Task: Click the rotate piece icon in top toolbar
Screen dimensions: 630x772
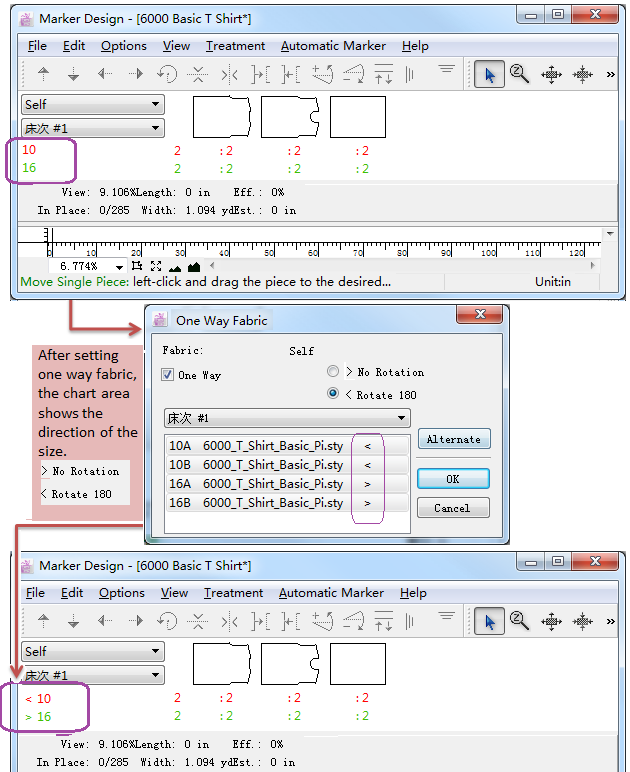Action: [x=167, y=74]
